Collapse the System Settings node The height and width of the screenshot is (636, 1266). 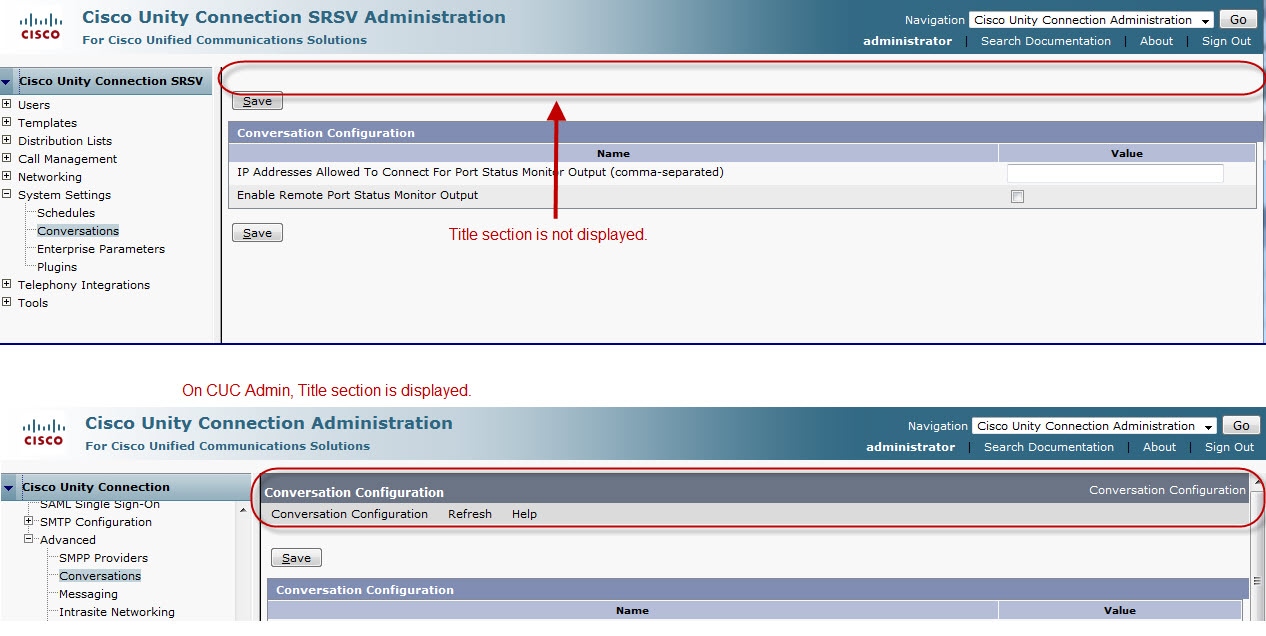point(7,194)
